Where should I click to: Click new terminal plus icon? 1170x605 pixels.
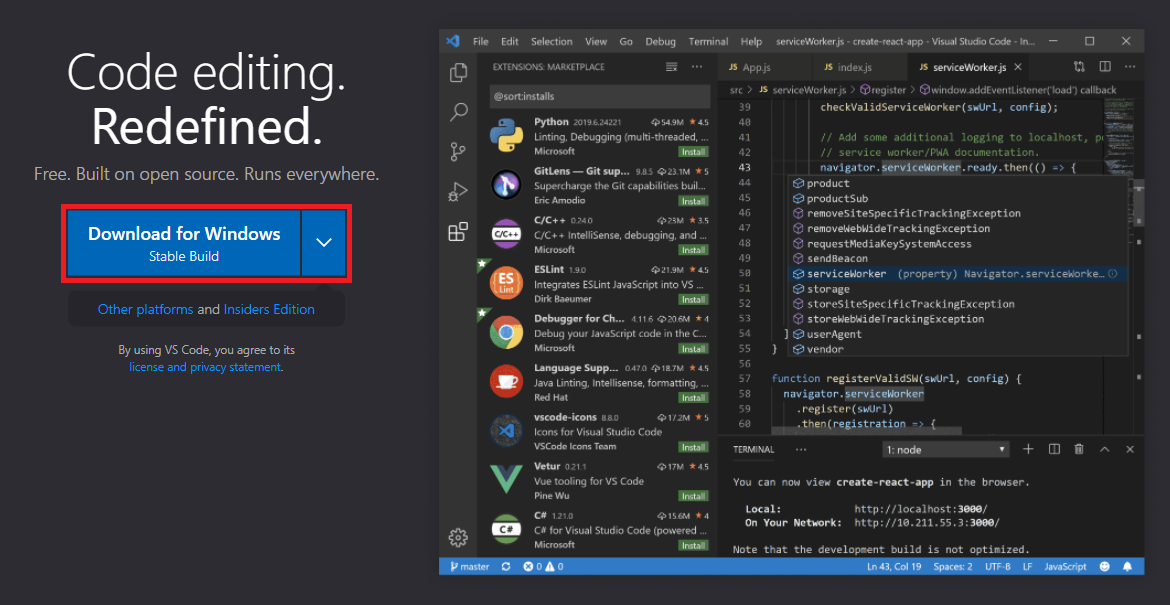(1028, 449)
